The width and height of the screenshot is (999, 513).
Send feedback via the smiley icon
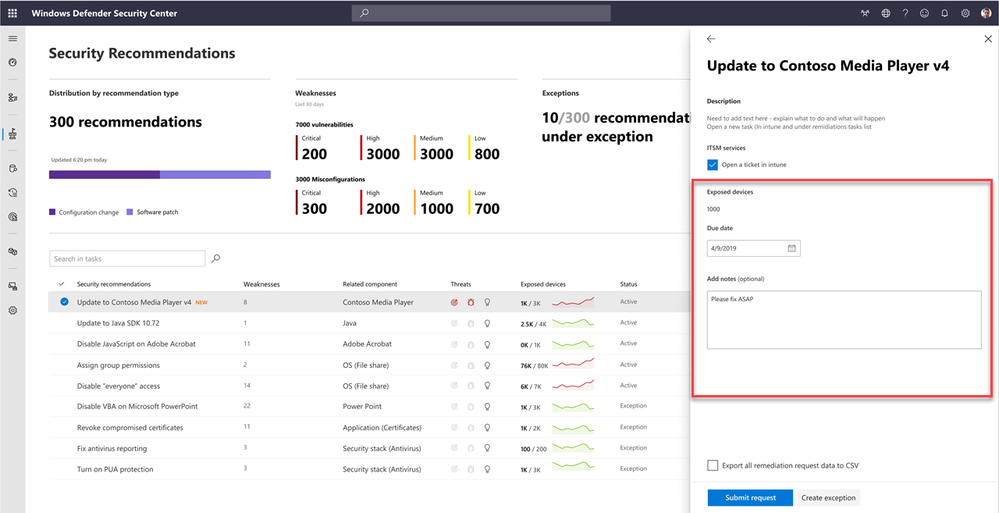point(924,13)
